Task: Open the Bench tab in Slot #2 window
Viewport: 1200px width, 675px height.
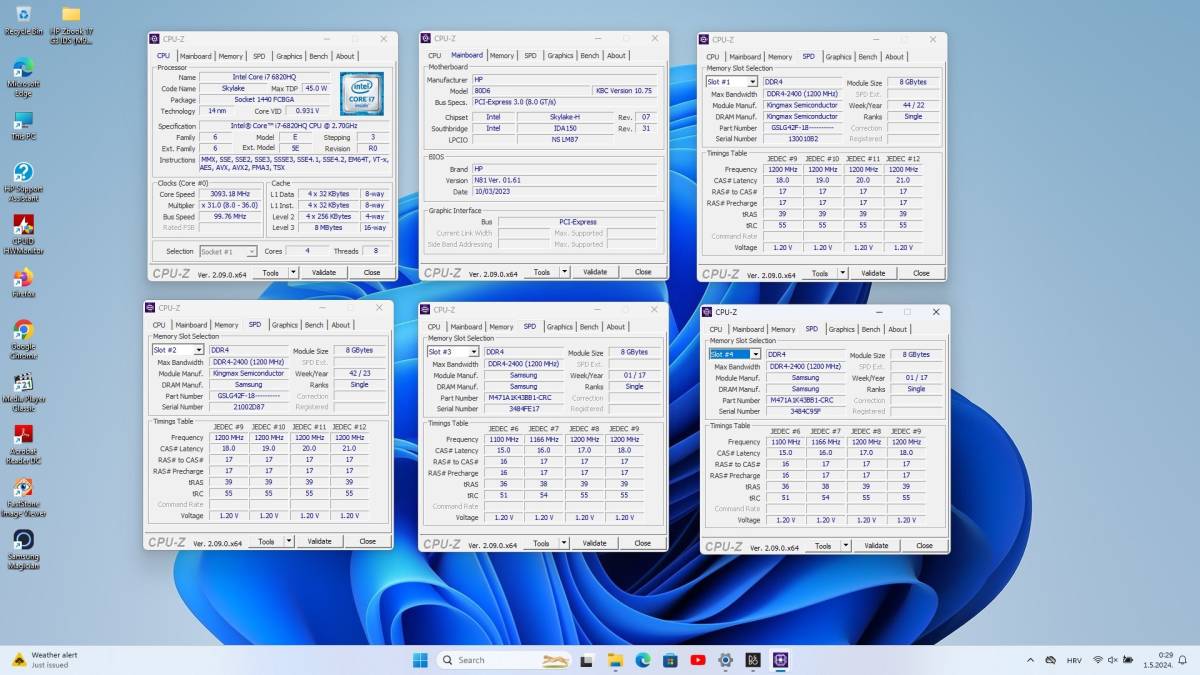Action: (314, 325)
